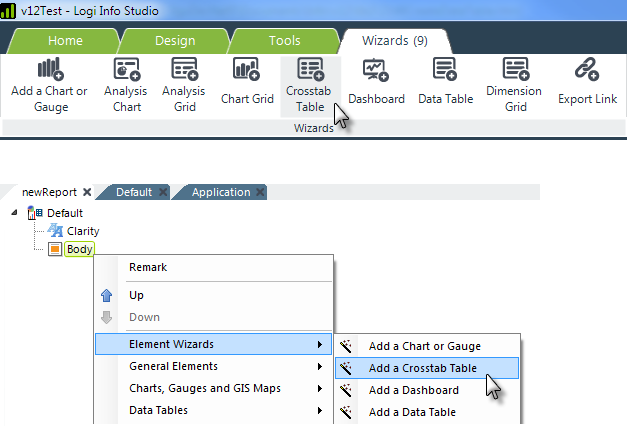Click wand icon beside Add a Data Table
This screenshot has width=627, height=442.
coord(346,412)
